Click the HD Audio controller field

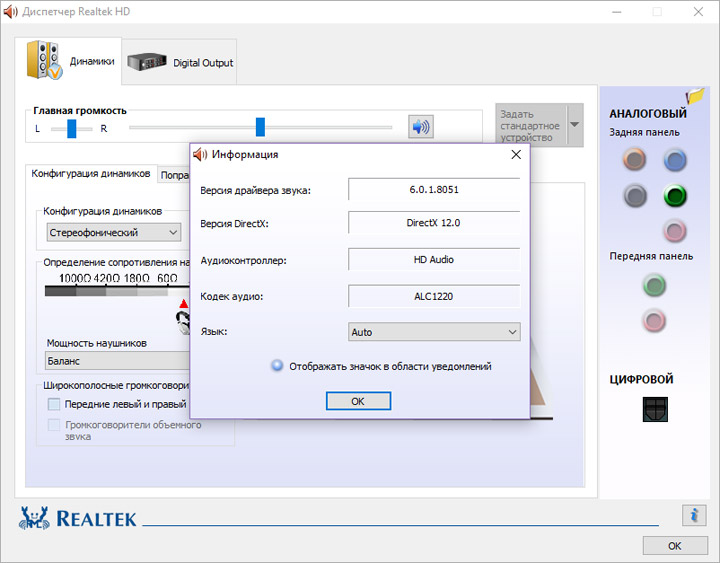pyautogui.click(x=434, y=259)
